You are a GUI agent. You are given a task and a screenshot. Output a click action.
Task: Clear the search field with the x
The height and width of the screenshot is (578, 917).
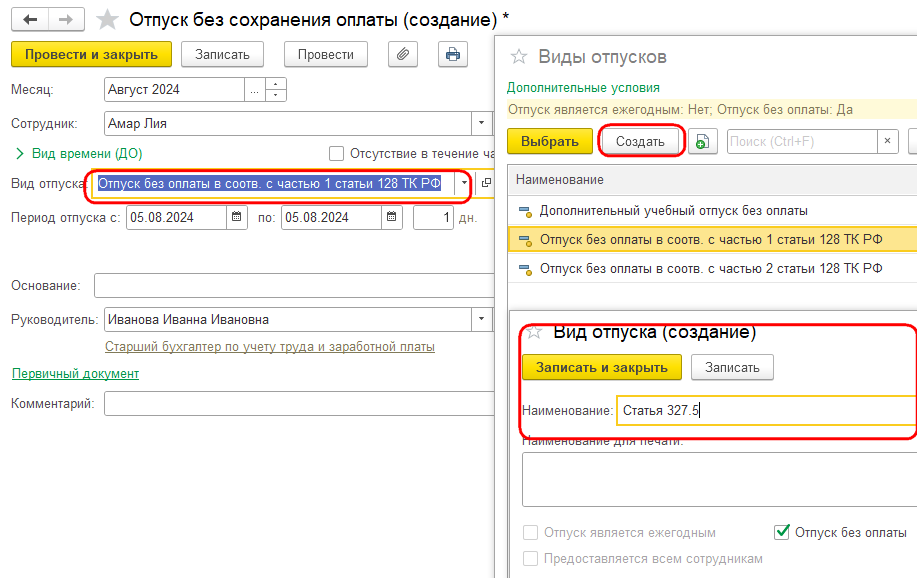pyautogui.click(x=888, y=142)
